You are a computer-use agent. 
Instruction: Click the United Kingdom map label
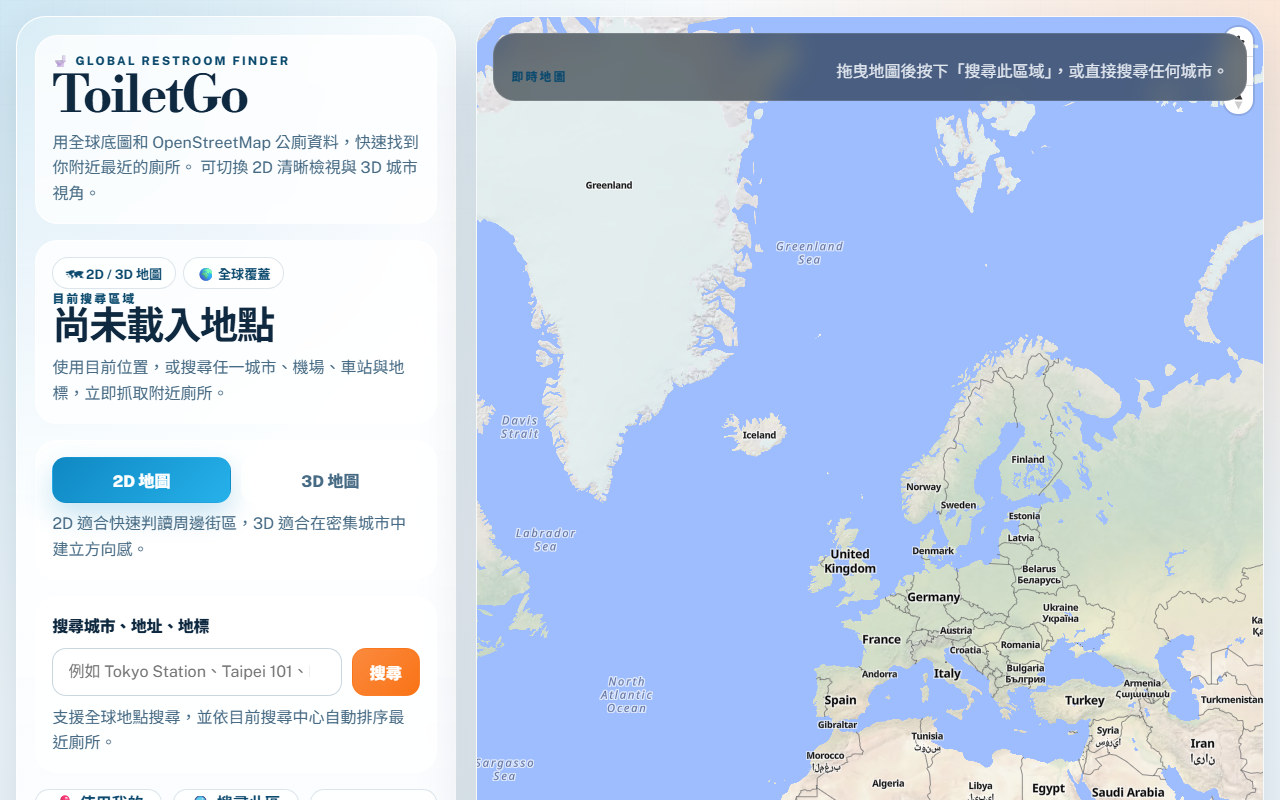[850, 561]
